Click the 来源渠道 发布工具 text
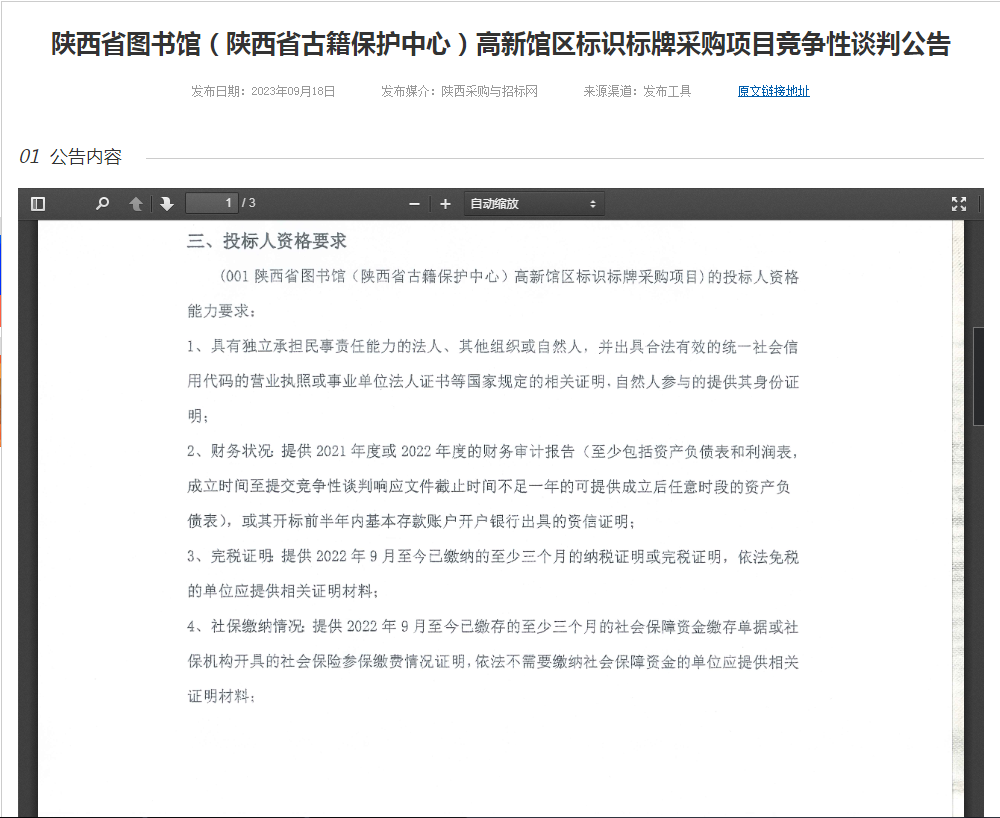 637,91
